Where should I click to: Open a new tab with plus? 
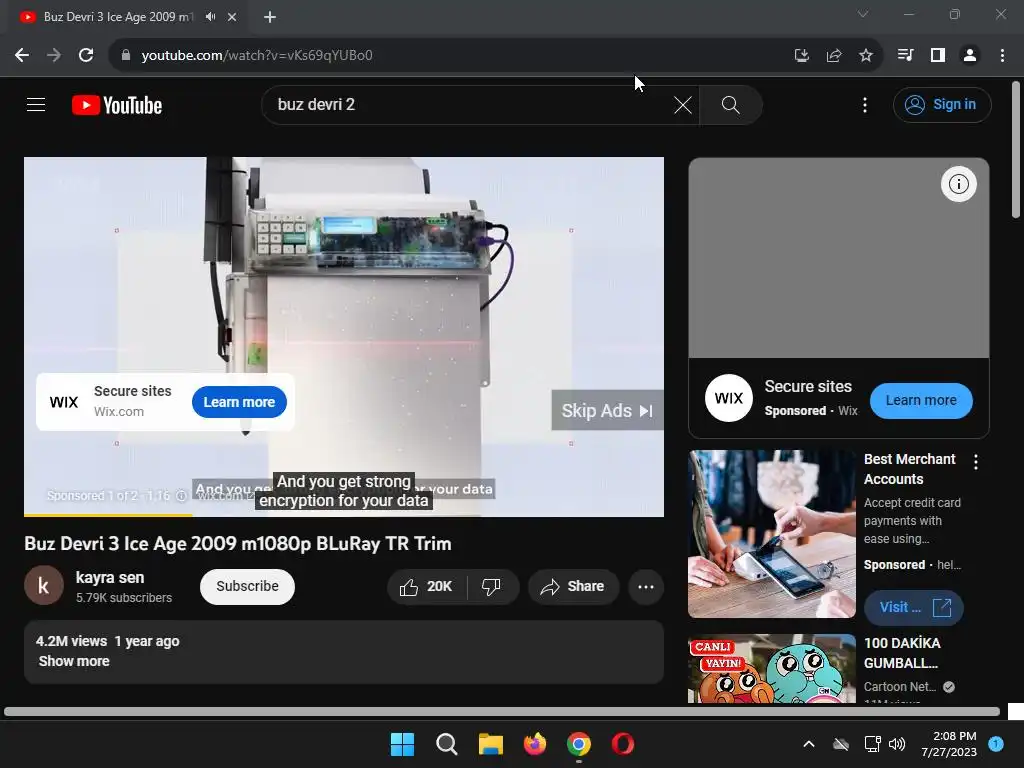(270, 17)
